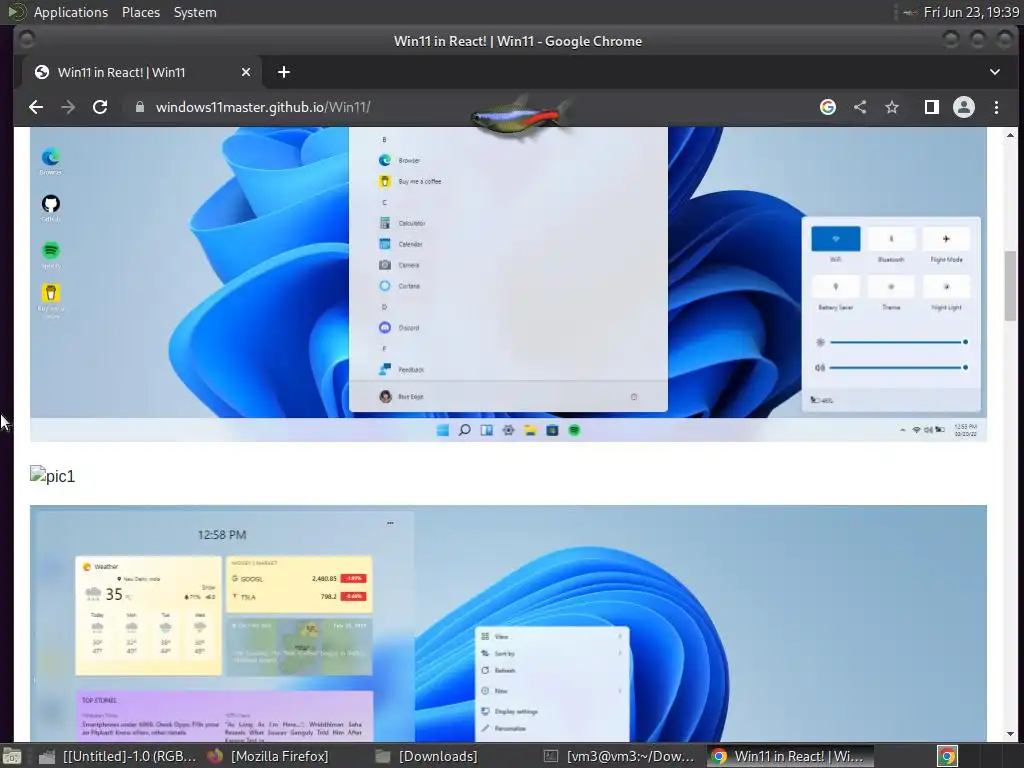Click the Forward navigation arrow
The height and width of the screenshot is (768, 1024).
tap(68, 107)
